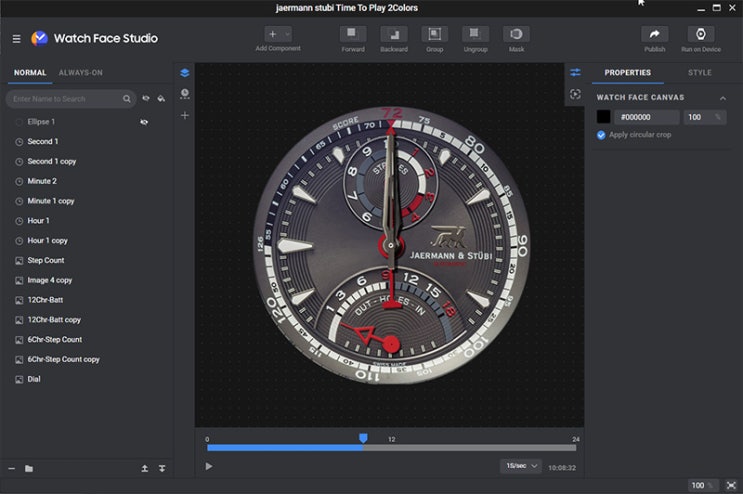Viewport: 743px width, 494px height.
Task: Click the fit to screen icon
Action: click(x=731, y=485)
